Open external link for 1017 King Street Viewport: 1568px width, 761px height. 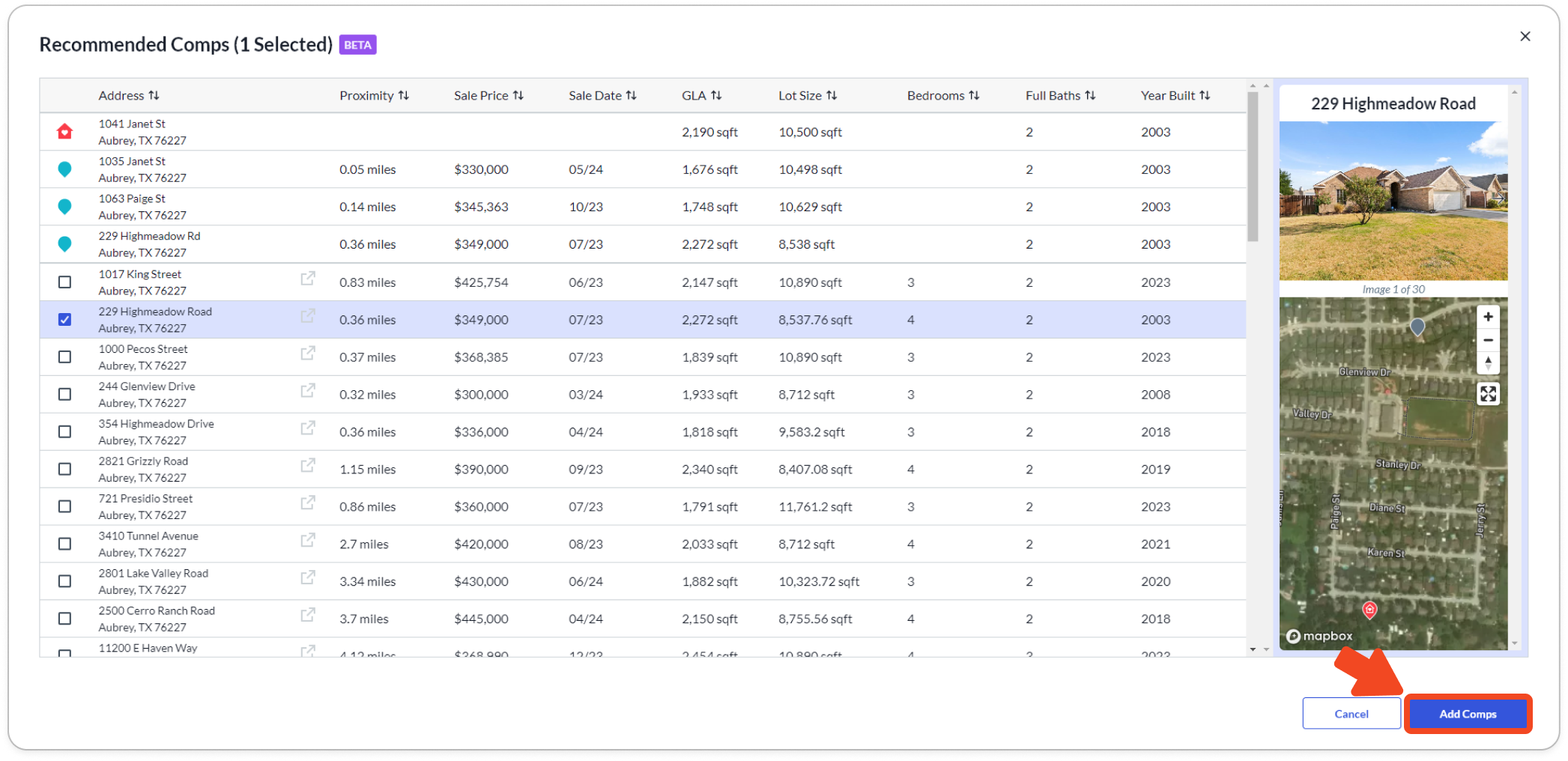(x=308, y=279)
